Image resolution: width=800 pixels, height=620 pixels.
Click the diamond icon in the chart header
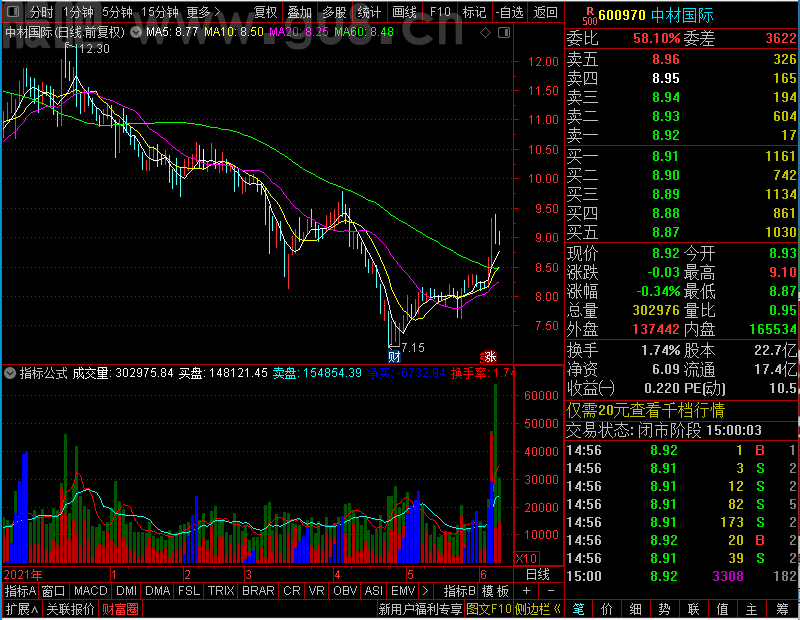pyautogui.click(x=486, y=33)
